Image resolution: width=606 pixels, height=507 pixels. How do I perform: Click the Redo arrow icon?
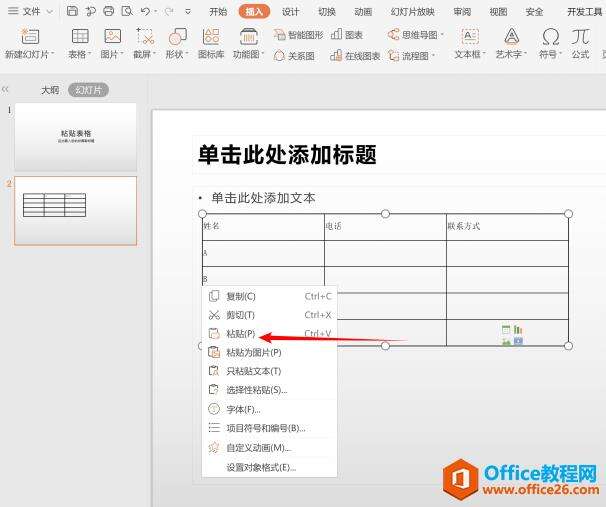[169, 12]
